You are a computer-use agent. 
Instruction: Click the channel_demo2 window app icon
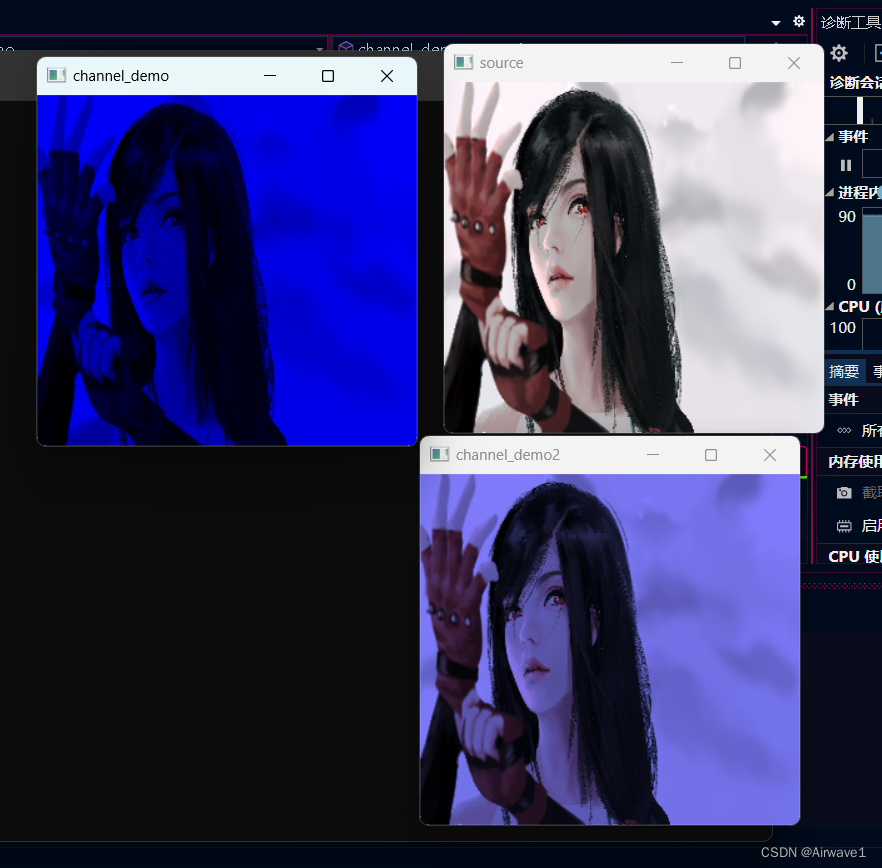pos(439,455)
